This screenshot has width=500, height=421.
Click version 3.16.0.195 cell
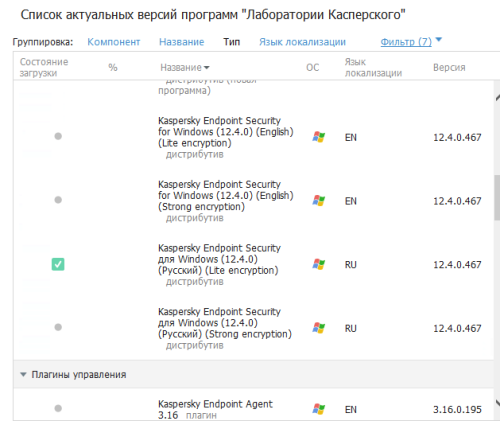tap(457, 409)
